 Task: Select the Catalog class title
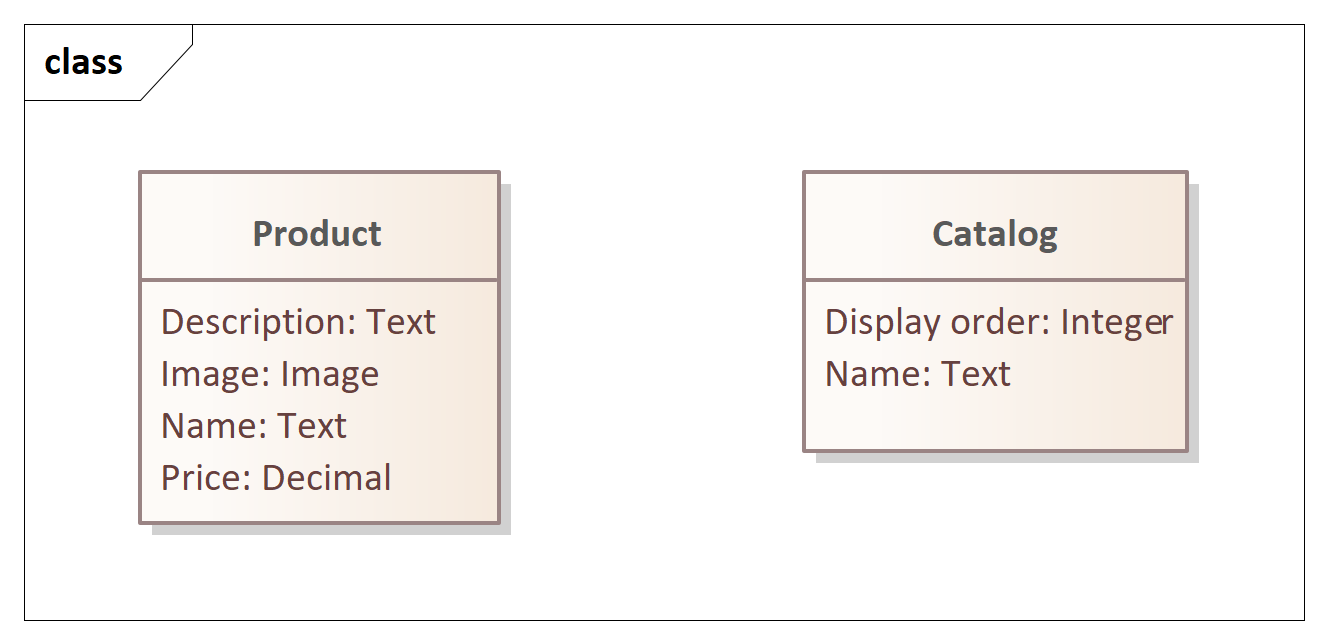[995, 233]
